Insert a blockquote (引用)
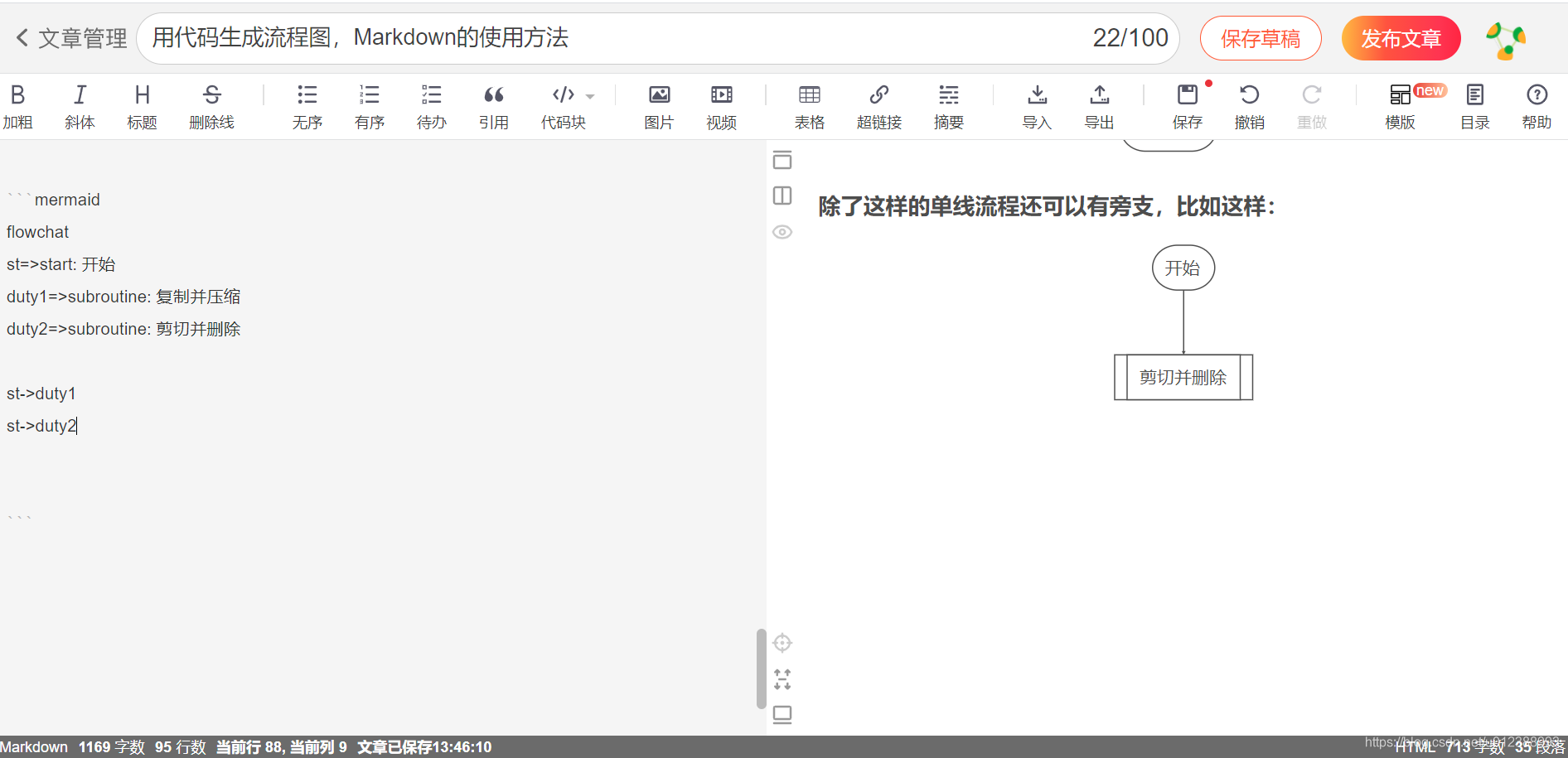 494,107
